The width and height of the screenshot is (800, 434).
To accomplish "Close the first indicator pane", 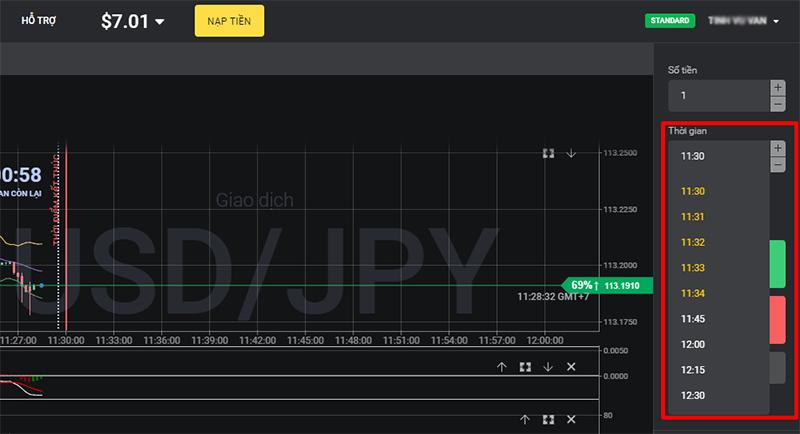I will click(571, 367).
